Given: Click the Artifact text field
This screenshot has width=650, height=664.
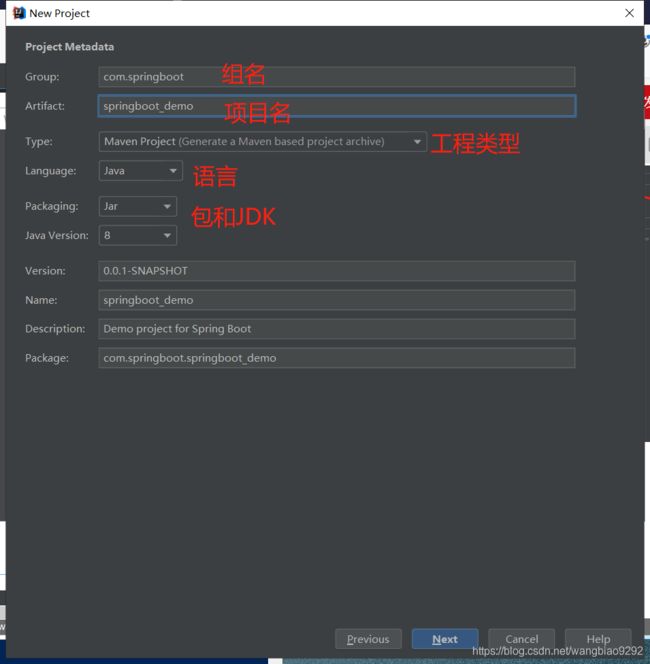Looking at the screenshot, I should (x=337, y=106).
